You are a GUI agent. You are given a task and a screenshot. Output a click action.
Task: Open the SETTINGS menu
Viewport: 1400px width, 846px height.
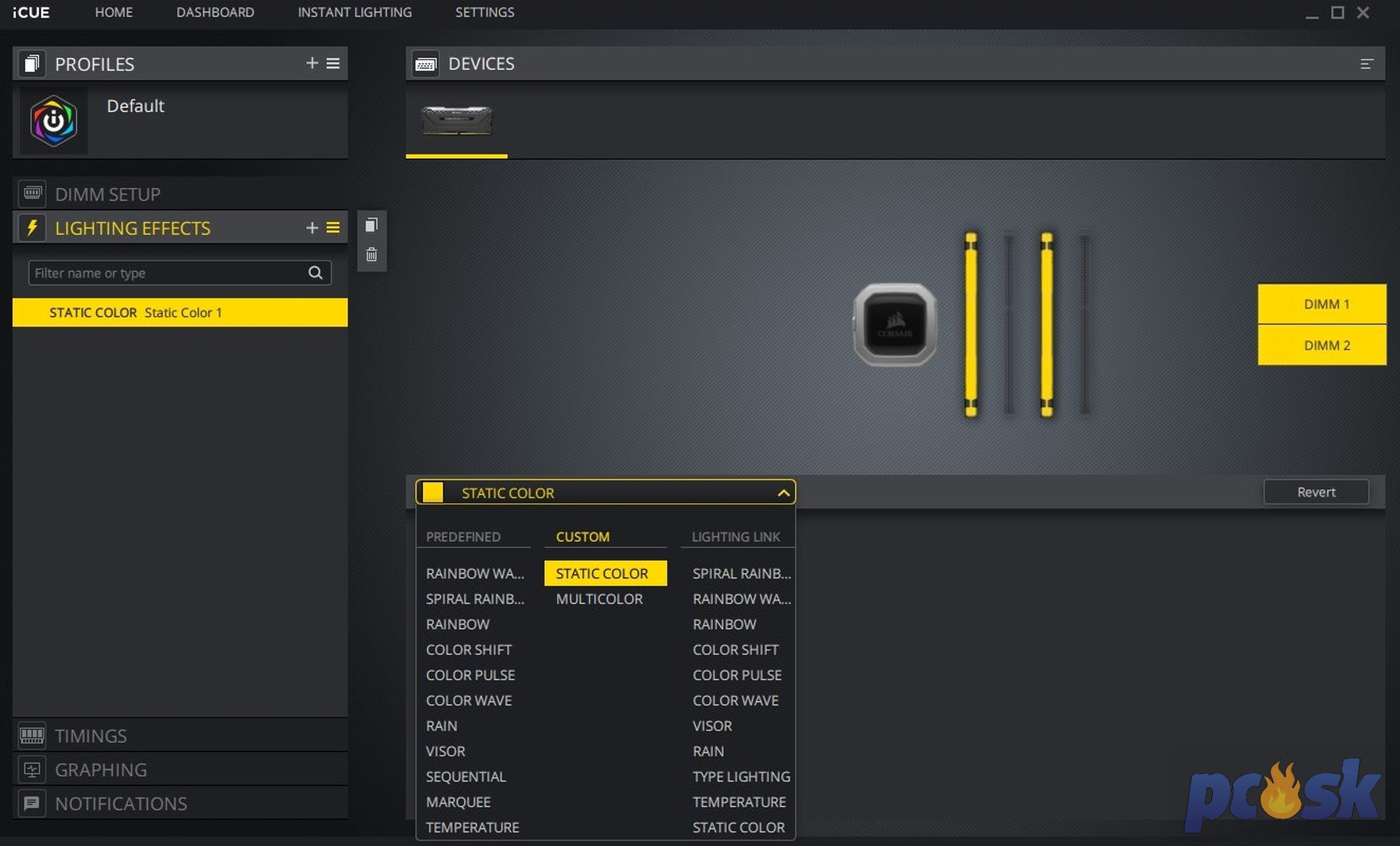coord(484,13)
